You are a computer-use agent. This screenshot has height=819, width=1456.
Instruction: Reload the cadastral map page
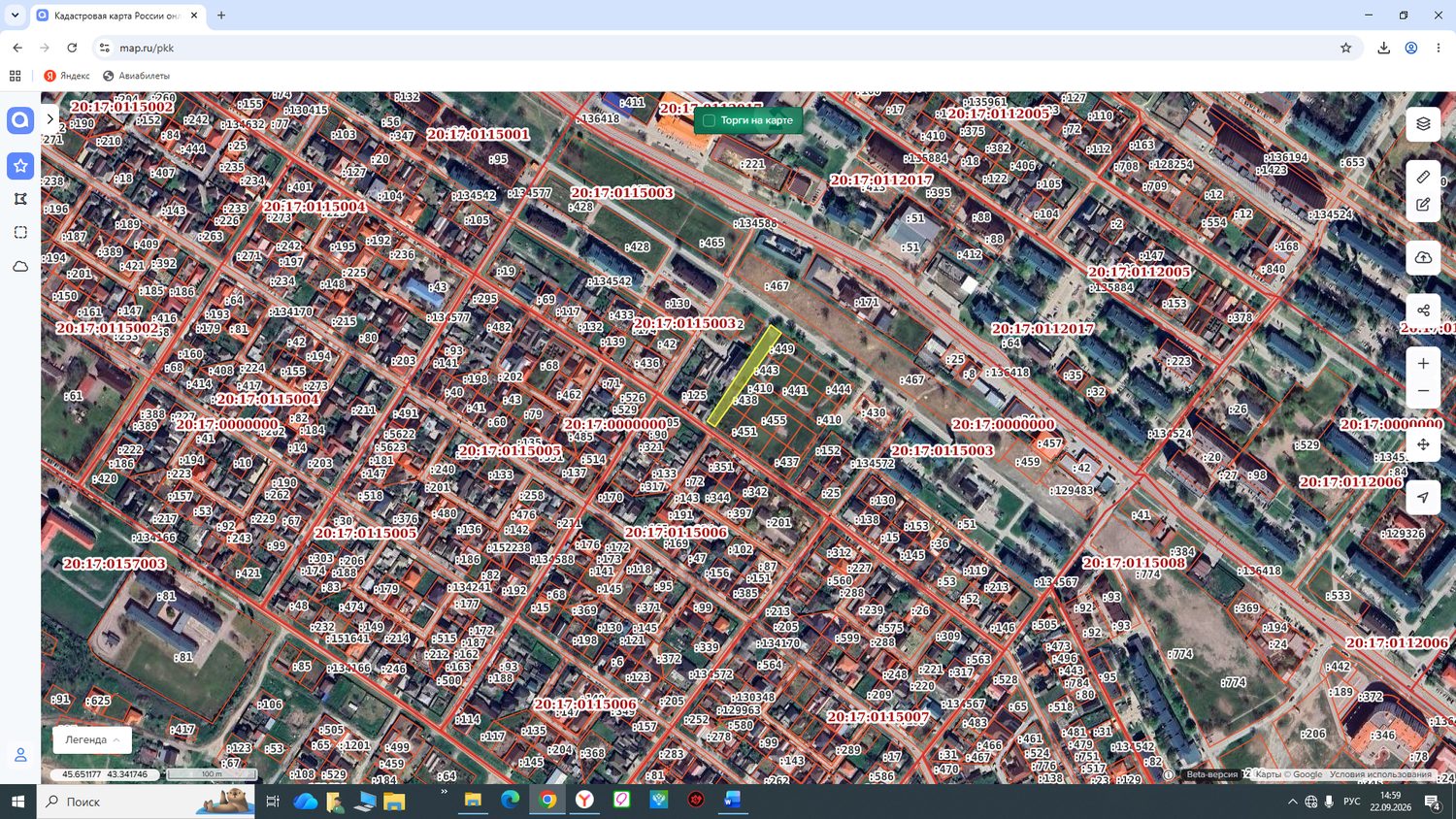pyautogui.click(x=72, y=48)
